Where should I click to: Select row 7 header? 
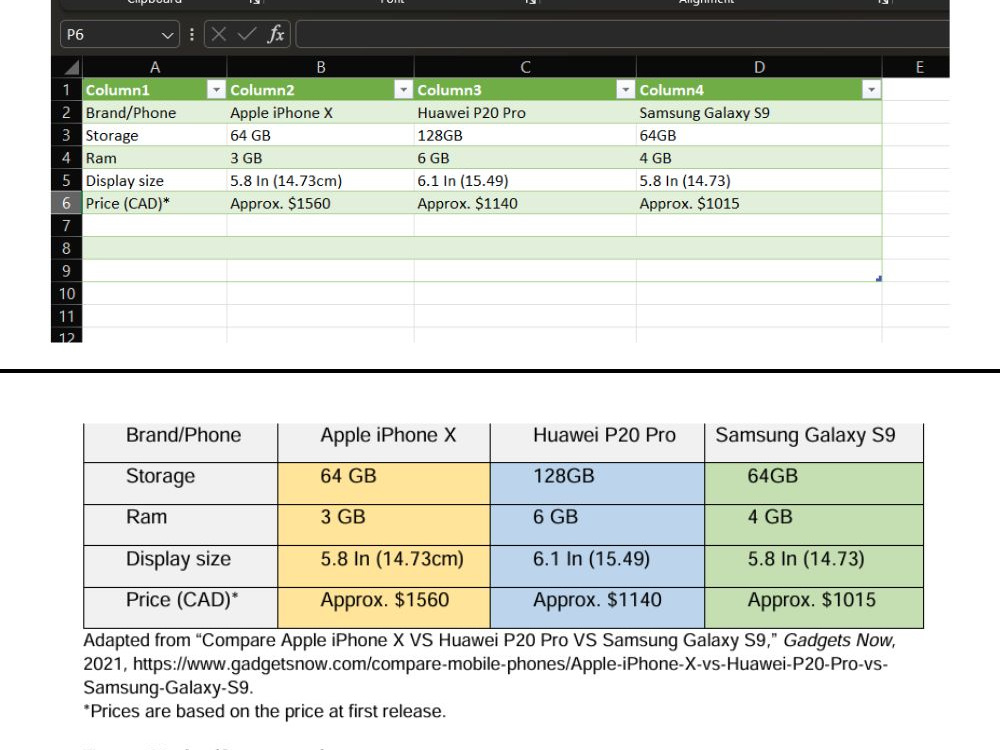tap(66, 226)
